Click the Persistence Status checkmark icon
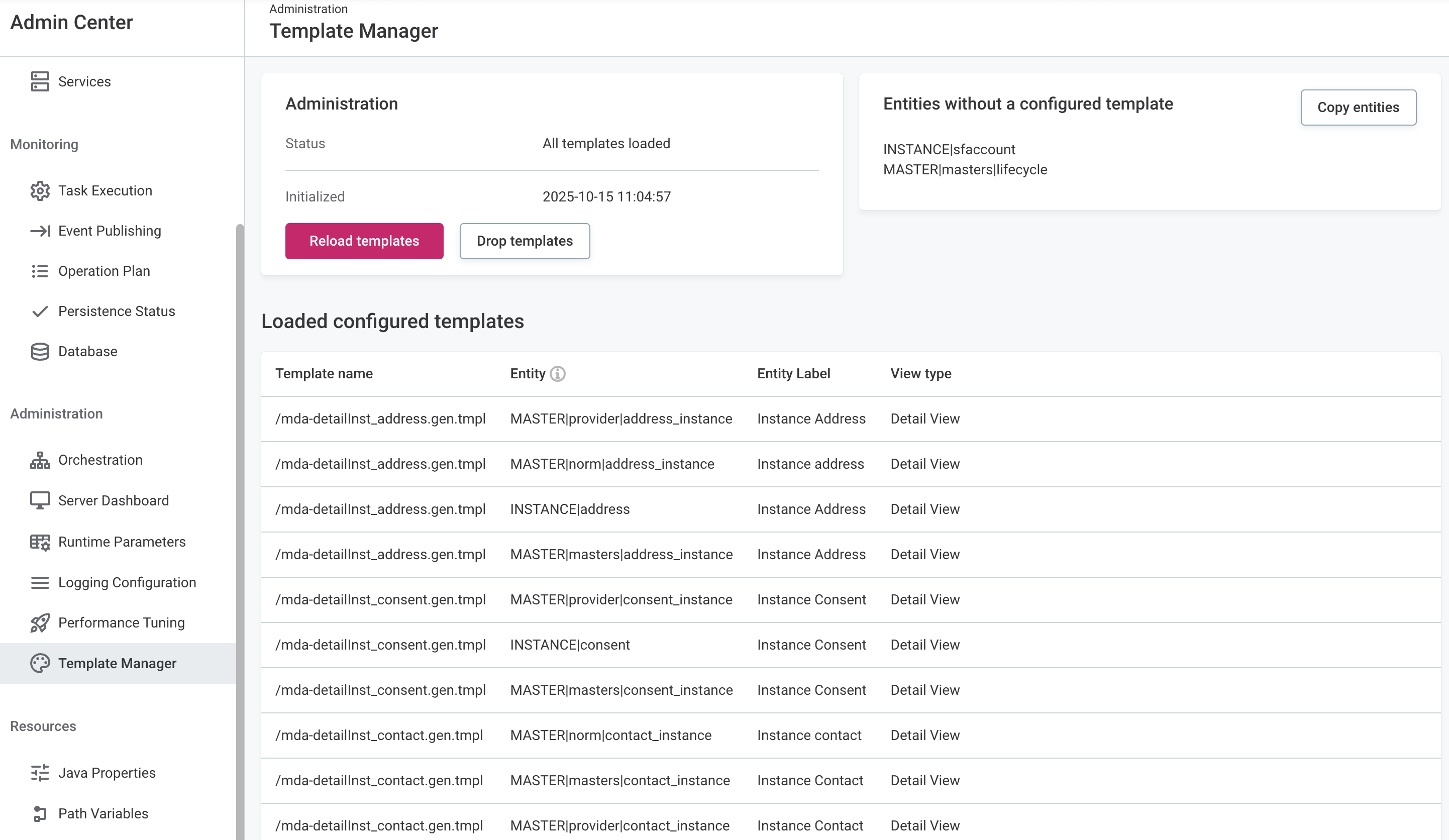The height and width of the screenshot is (840, 1449). [x=40, y=311]
